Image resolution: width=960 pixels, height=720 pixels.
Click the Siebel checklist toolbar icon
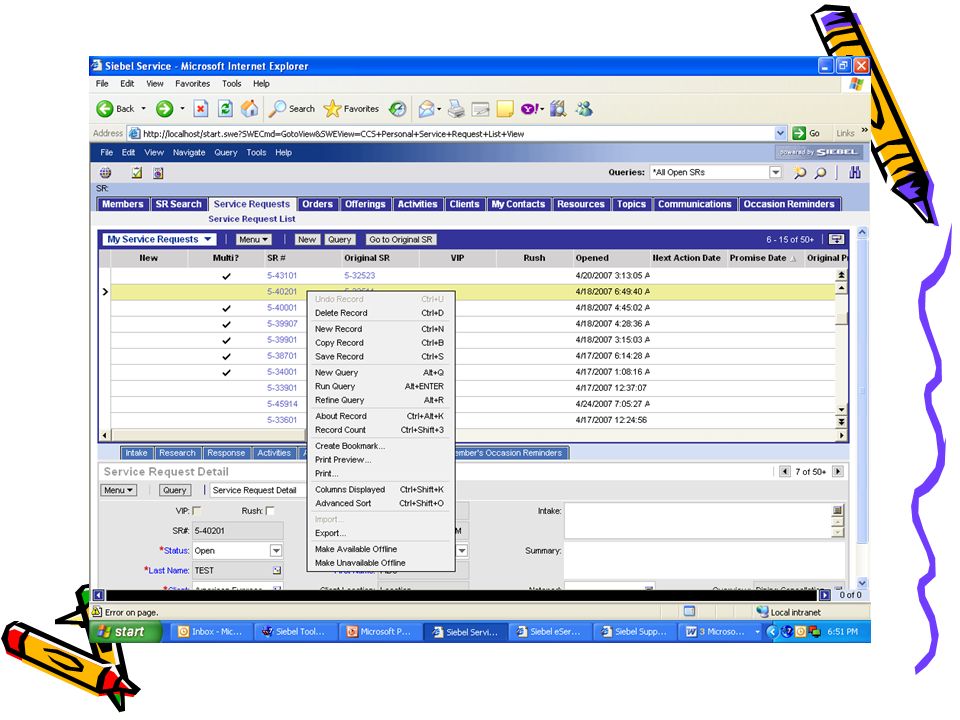point(137,173)
